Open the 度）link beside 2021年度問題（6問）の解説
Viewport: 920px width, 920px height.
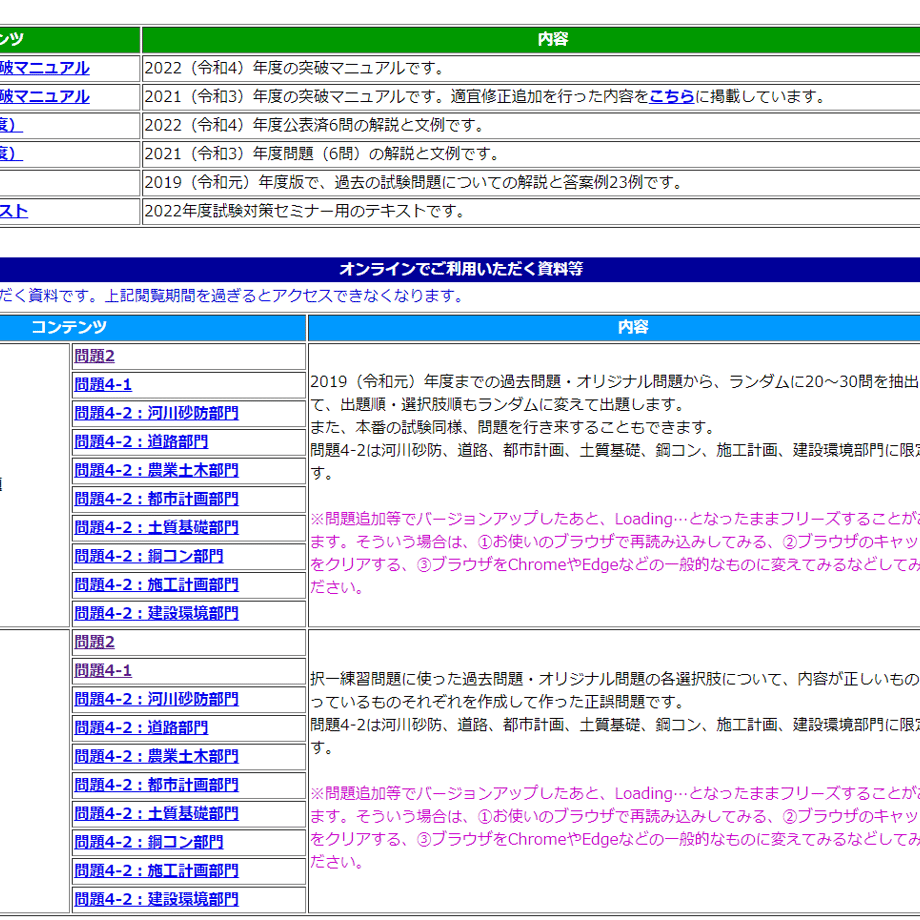tap(11, 154)
